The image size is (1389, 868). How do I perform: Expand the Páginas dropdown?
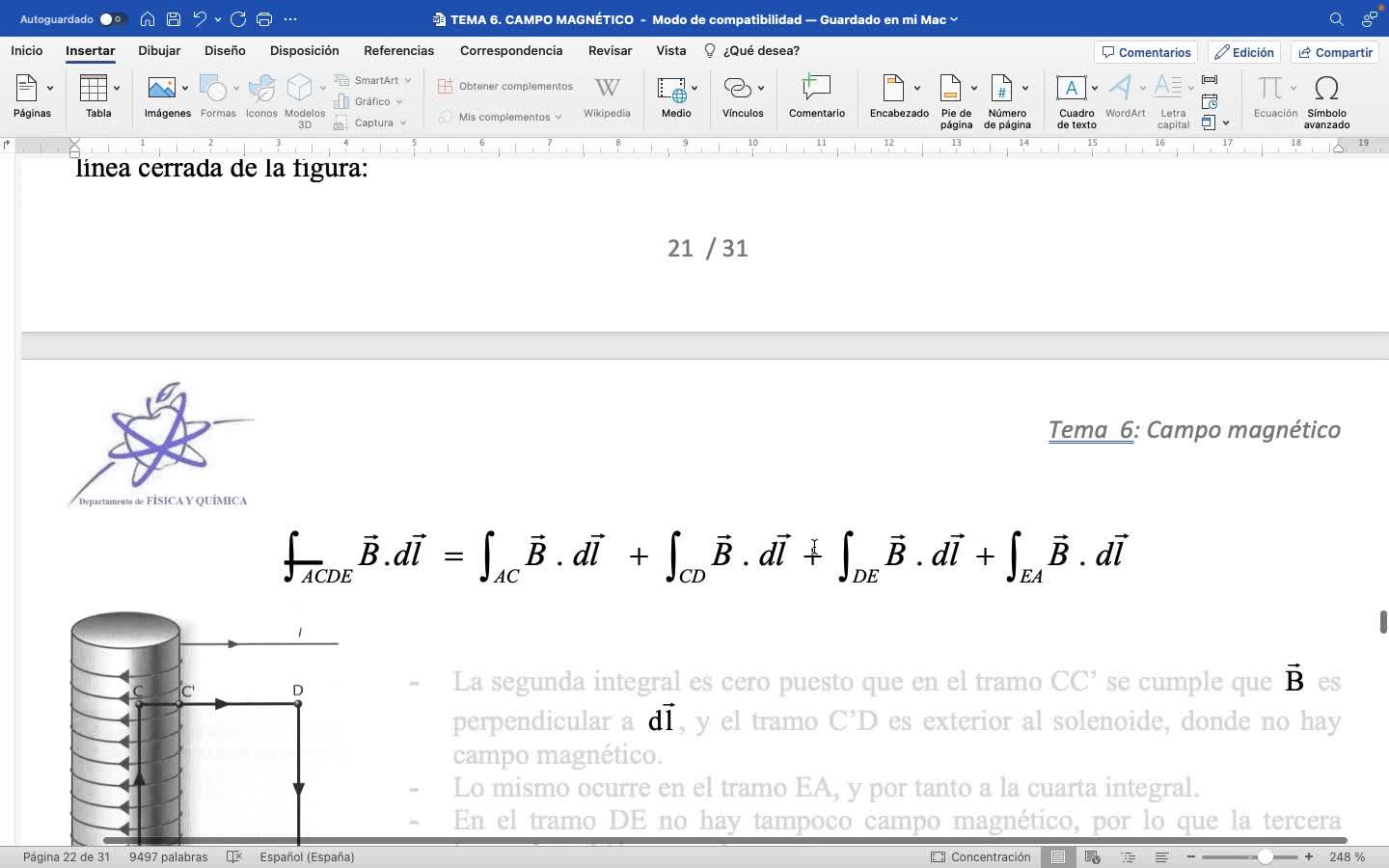coord(50,88)
